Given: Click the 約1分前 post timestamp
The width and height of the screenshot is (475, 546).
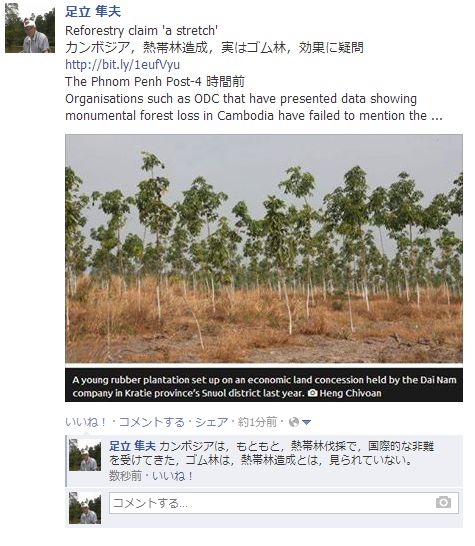Looking at the screenshot, I should pyautogui.click(x=257, y=422).
